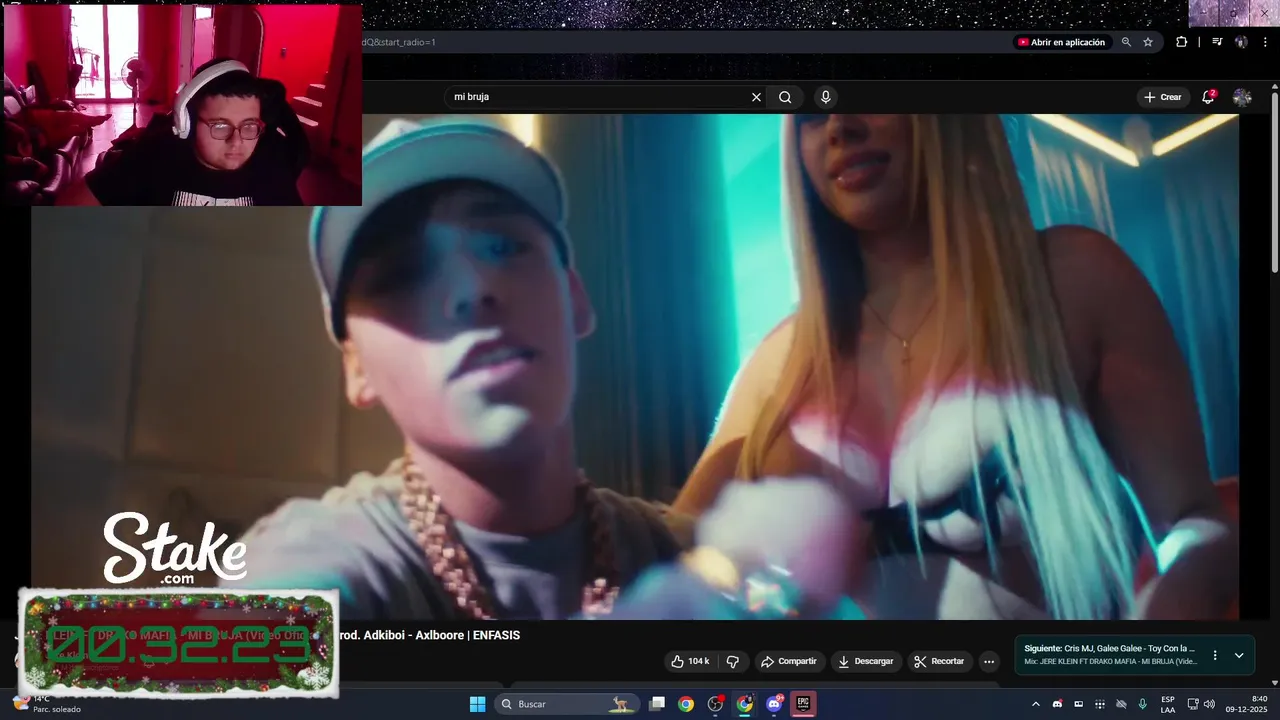The width and height of the screenshot is (1280, 720).
Task: Dislike the video with thumbs-down icon
Action: click(733, 661)
